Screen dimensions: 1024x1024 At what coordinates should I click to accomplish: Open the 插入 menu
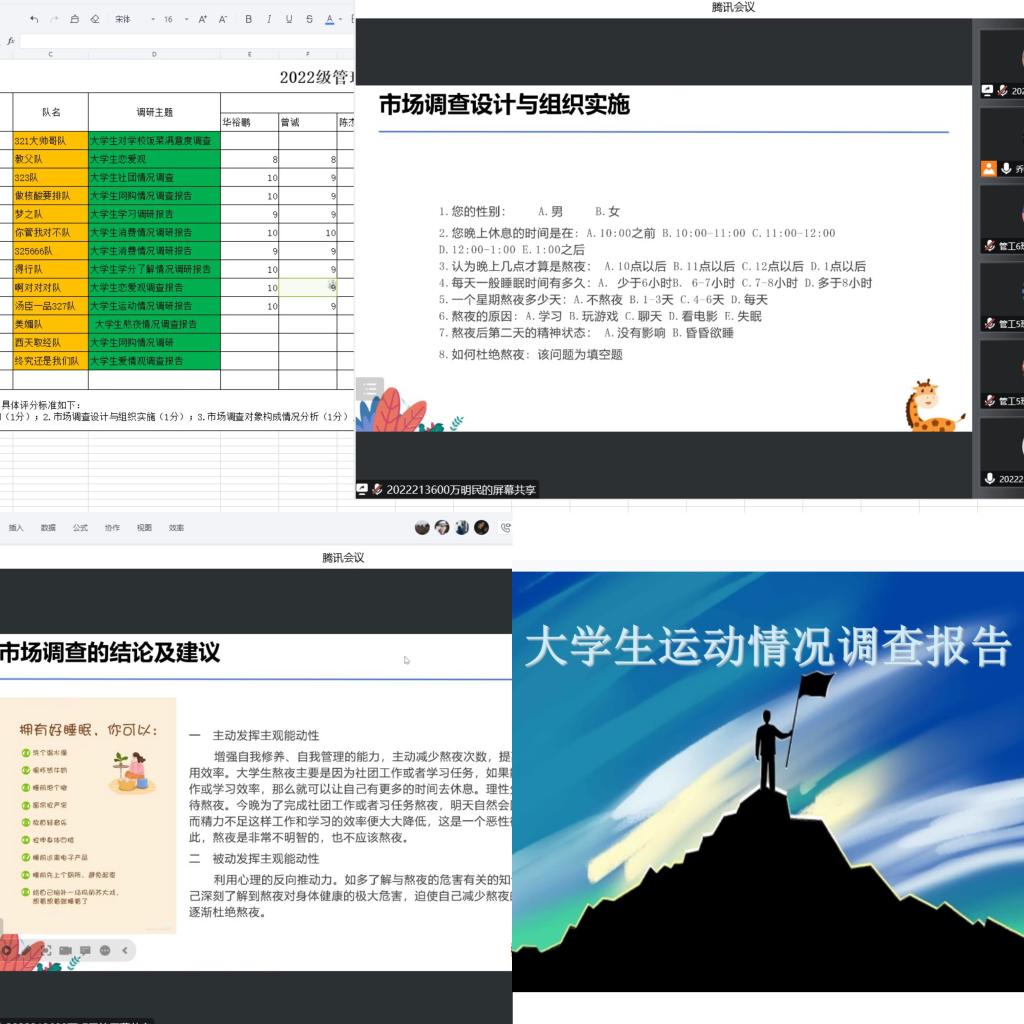pos(16,527)
